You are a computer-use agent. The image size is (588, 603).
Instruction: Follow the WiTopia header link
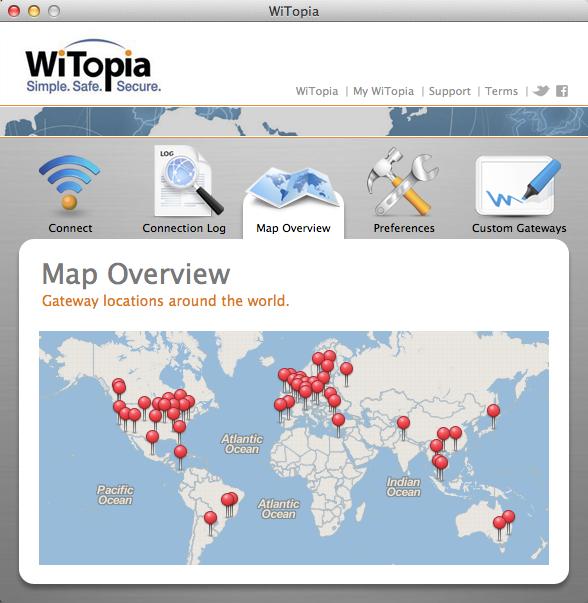[x=317, y=91]
